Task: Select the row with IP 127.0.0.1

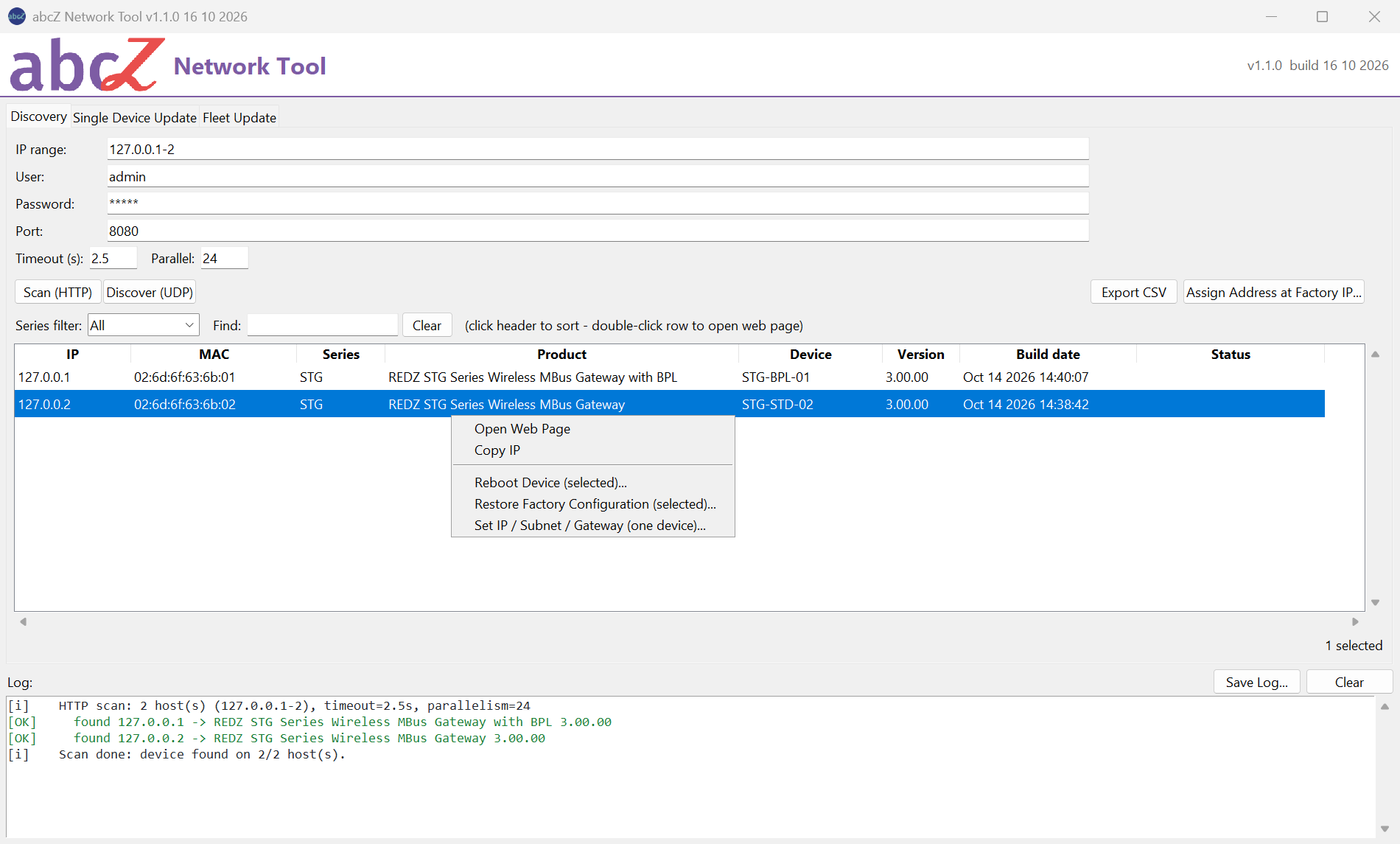Action: 670,377
